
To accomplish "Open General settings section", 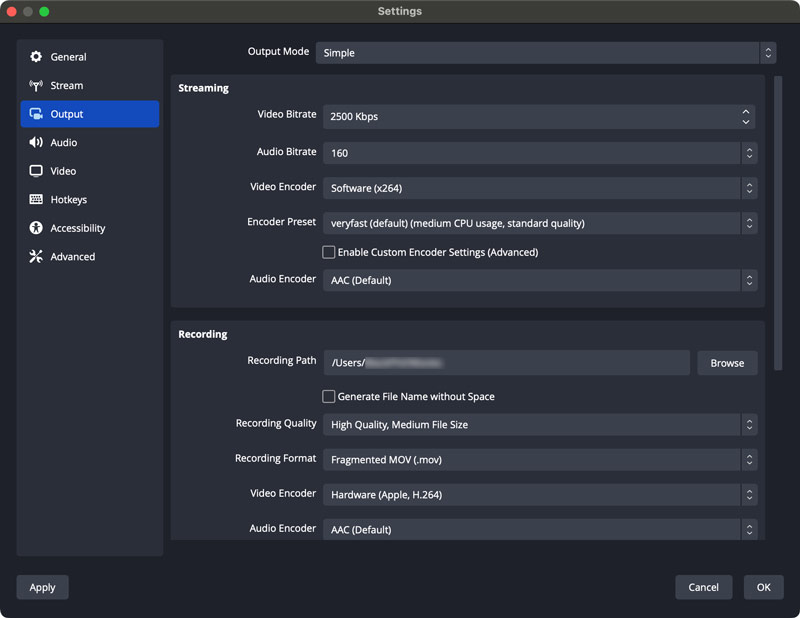I will pyautogui.click(x=90, y=57).
